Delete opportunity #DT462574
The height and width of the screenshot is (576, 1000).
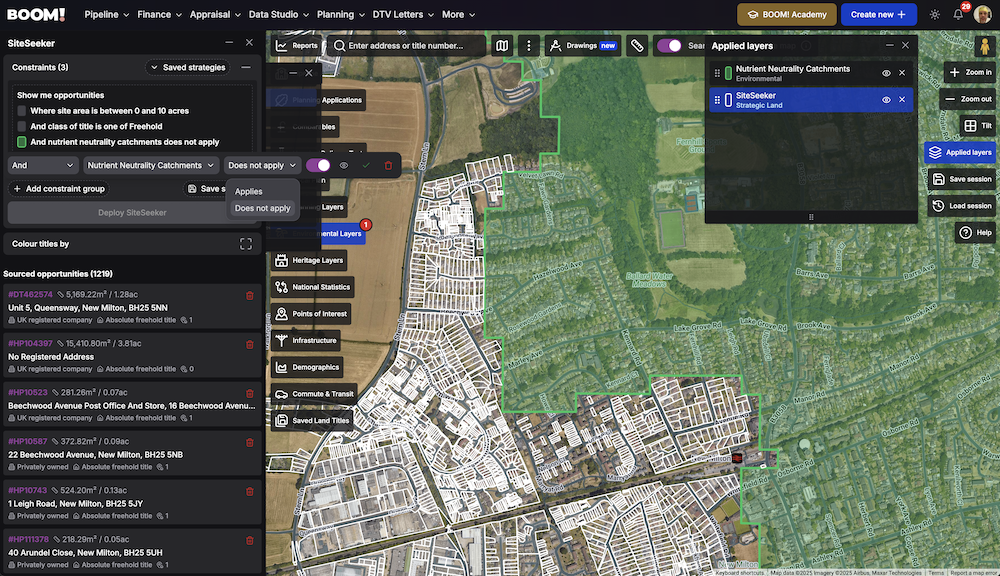point(249,295)
